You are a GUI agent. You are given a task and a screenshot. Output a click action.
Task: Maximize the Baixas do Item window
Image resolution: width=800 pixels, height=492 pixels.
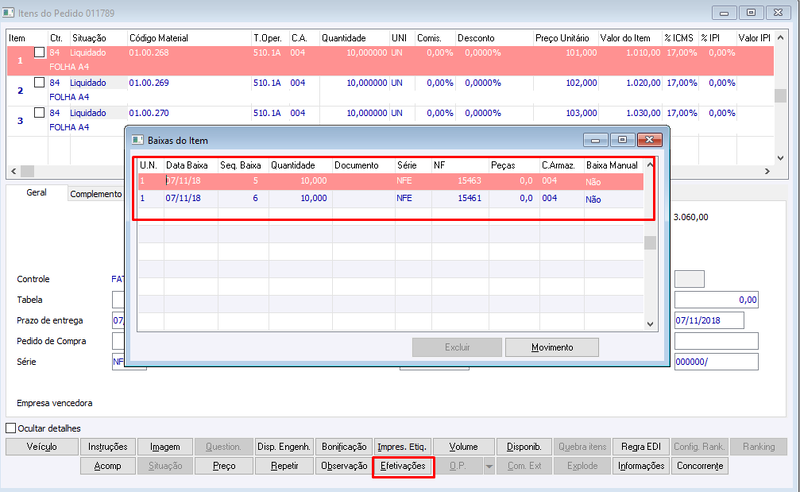click(622, 140)
